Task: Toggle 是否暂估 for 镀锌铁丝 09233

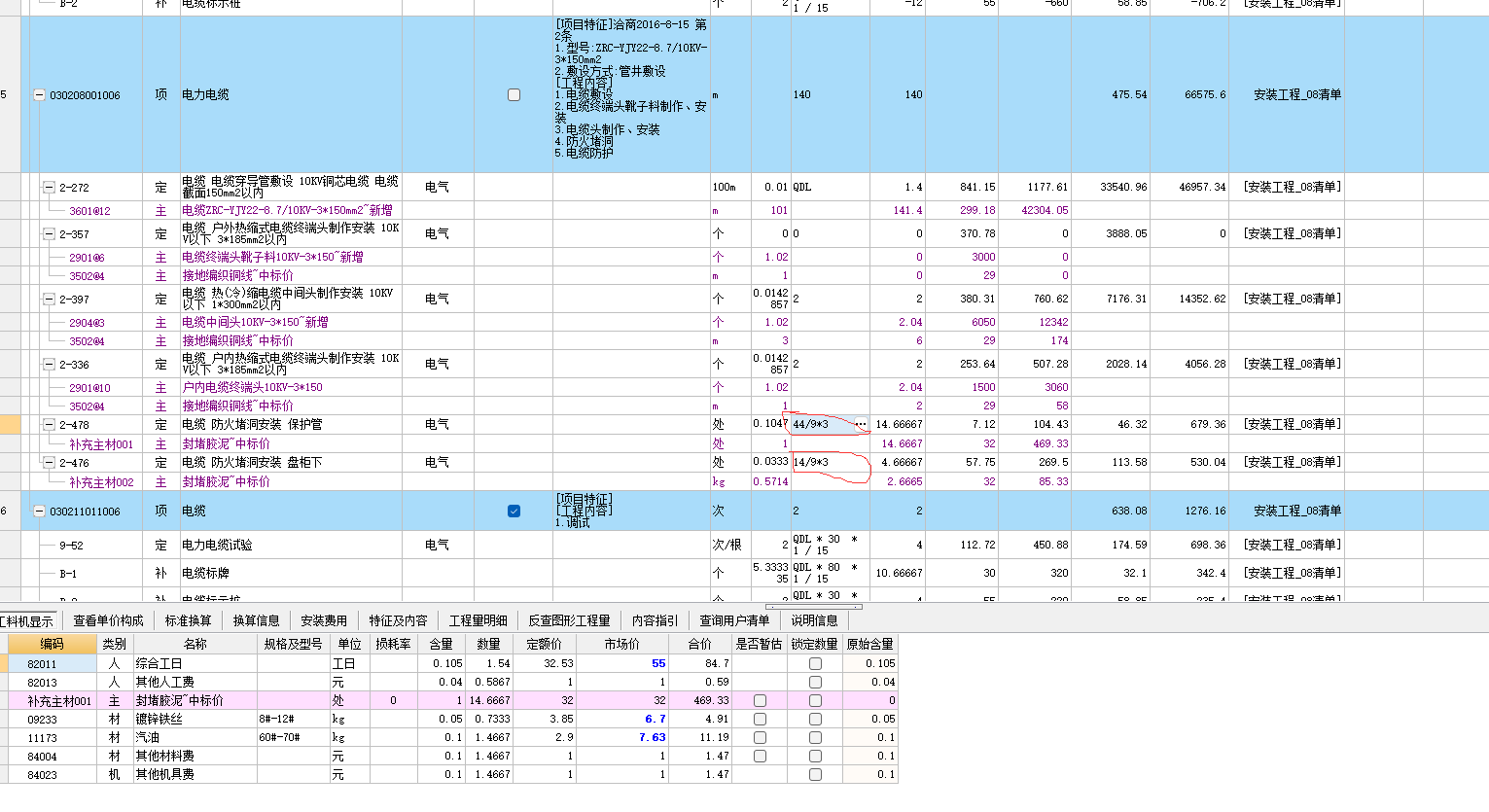Action: (x=760, y=719)
